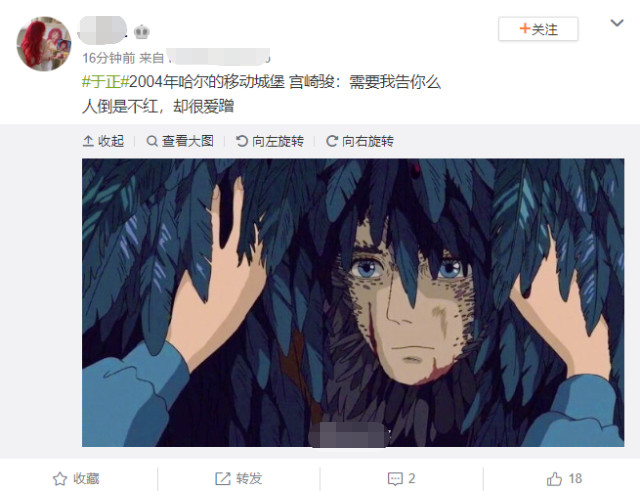Click the blurred source client link
The width and height of the screenshot is (640, 491).
(219, 57)
